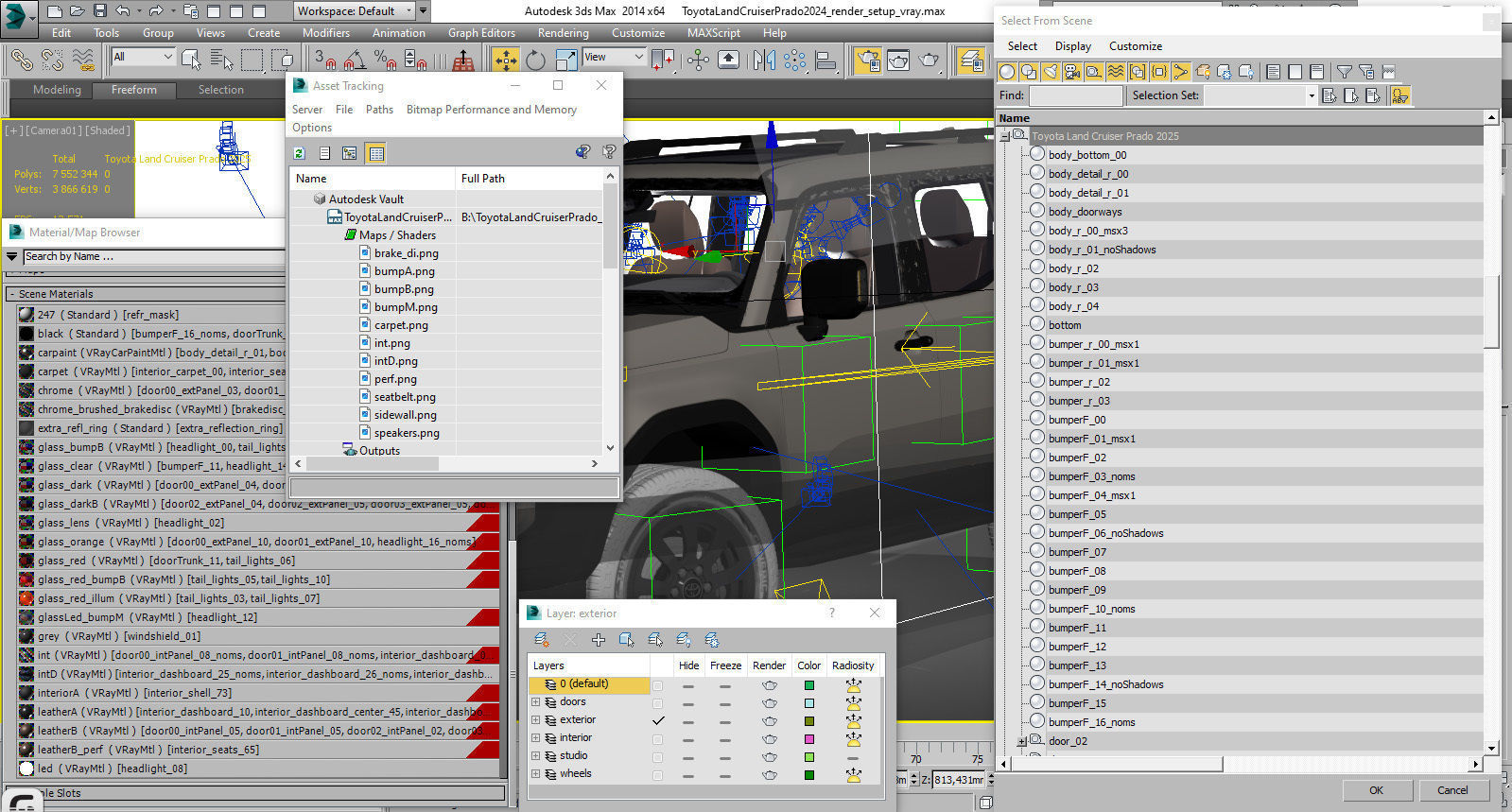
Task: Click the Find input field
Action: tap(1075, 95)
